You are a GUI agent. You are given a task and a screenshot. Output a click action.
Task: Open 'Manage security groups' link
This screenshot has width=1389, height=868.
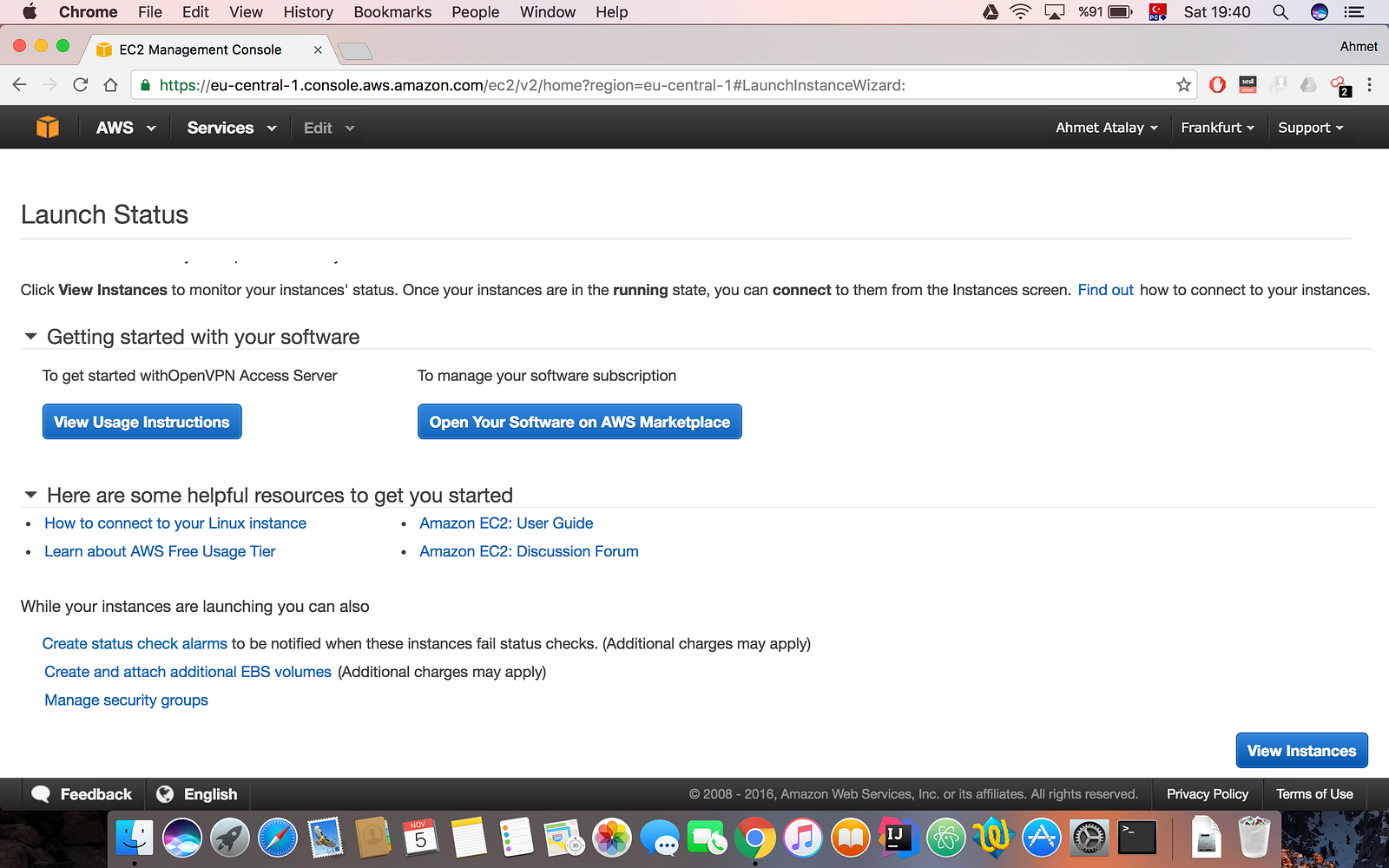[x=126, y=700]
